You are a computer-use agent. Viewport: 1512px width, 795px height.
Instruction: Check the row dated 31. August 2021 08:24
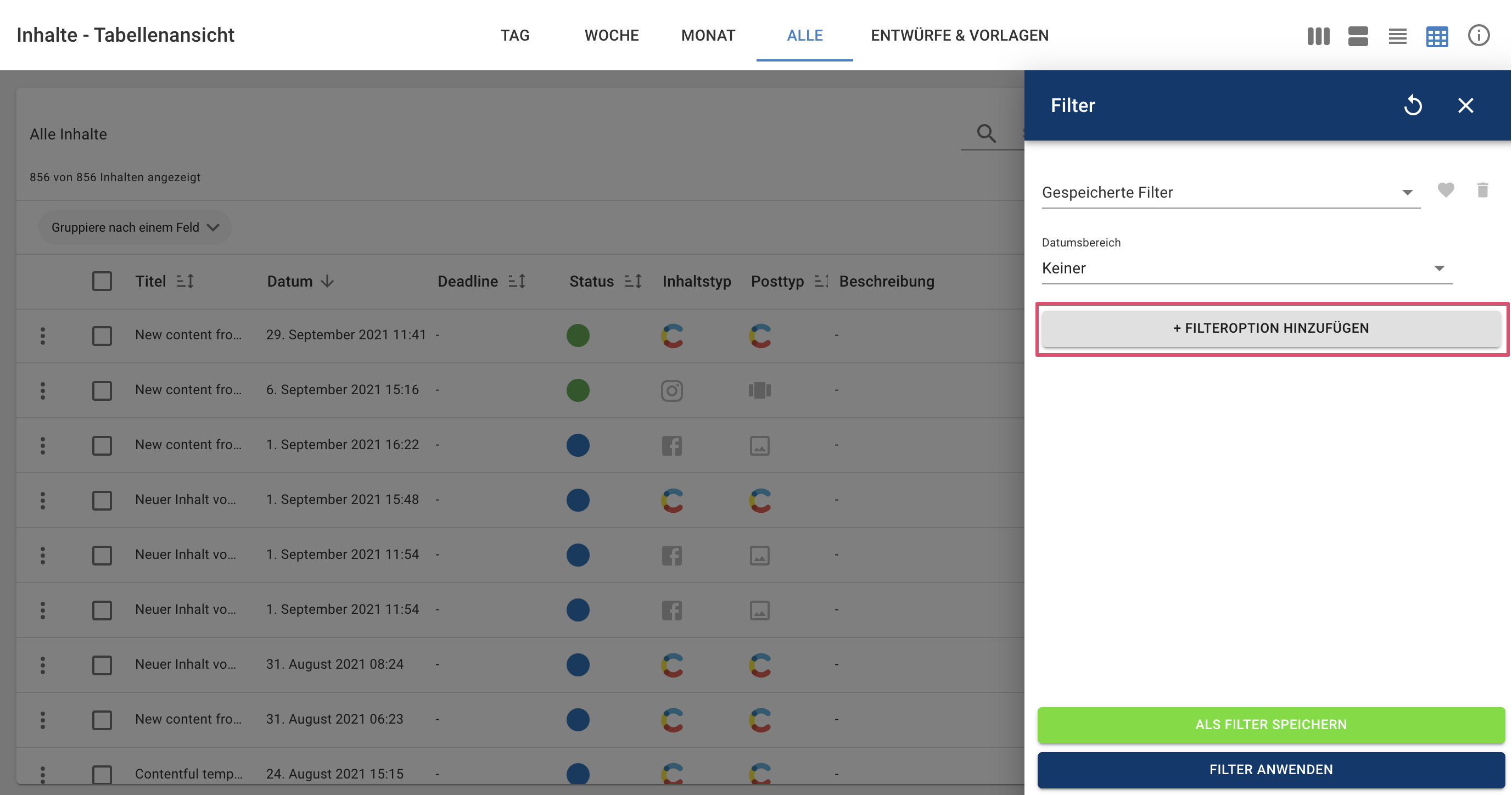pyautogui.click(x=102, y=665)
